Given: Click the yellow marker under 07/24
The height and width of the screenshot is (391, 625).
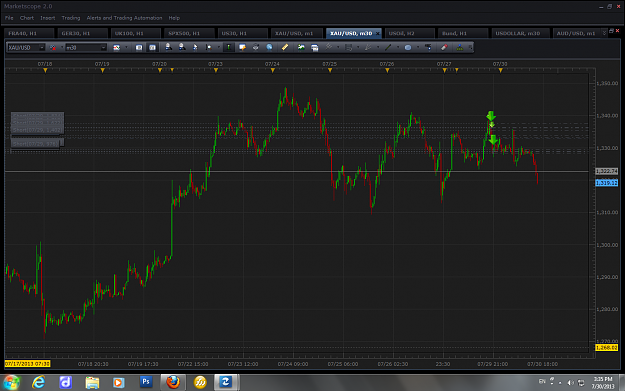Looking at the screenshot, I should (x=273, y=71).
